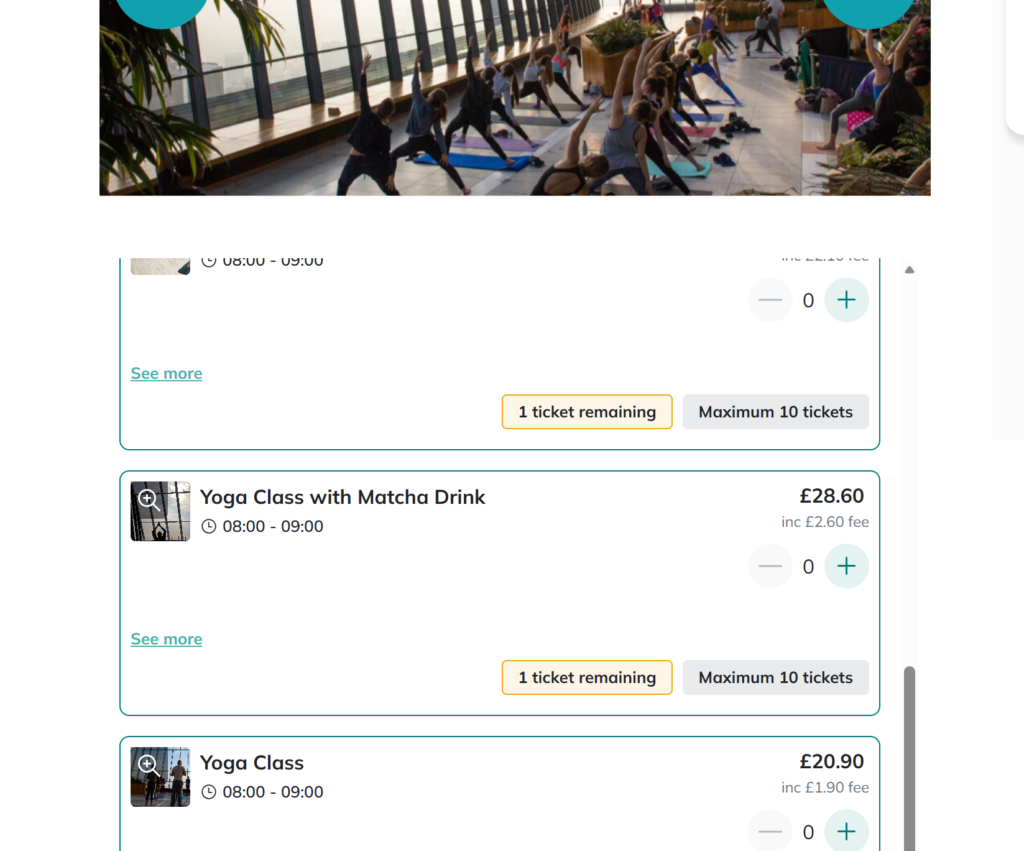Click 1 ticket remaining badge in top card

pos(587,411)
